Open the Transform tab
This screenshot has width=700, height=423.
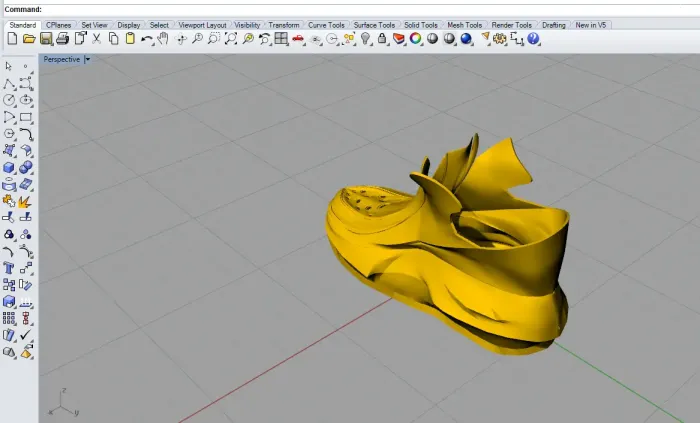coord(284,25)
